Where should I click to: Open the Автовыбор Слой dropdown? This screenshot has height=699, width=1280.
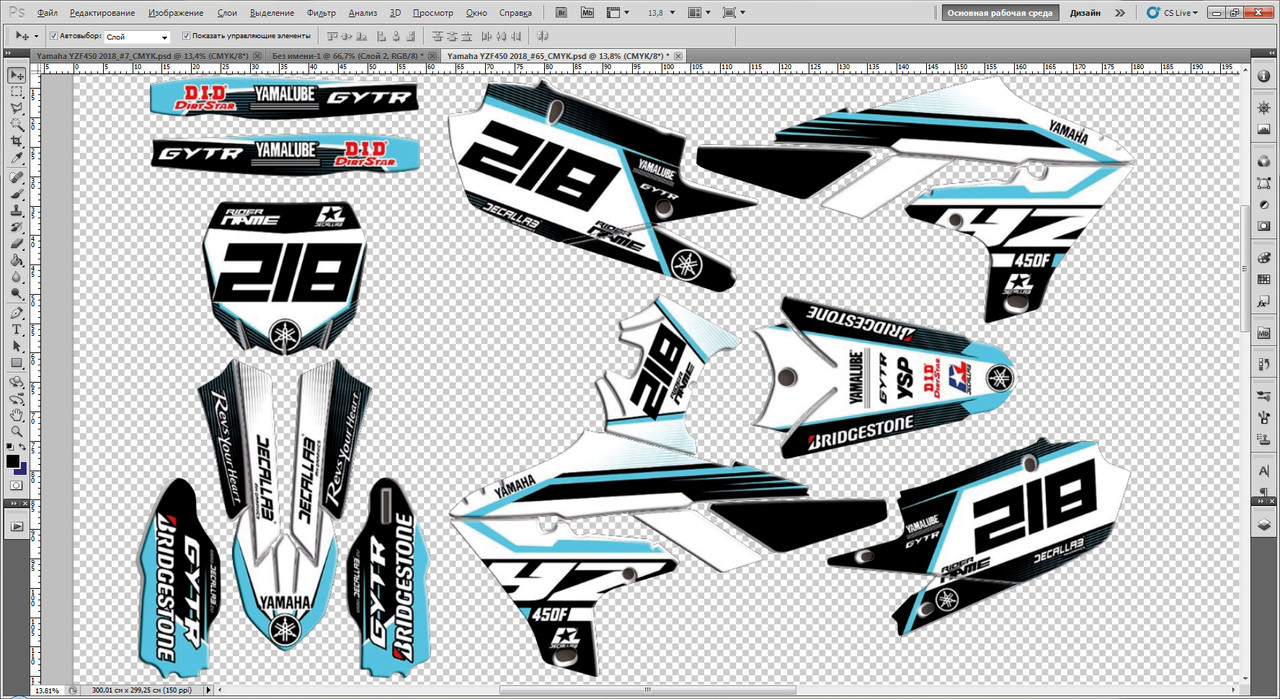tap(137, 36)
